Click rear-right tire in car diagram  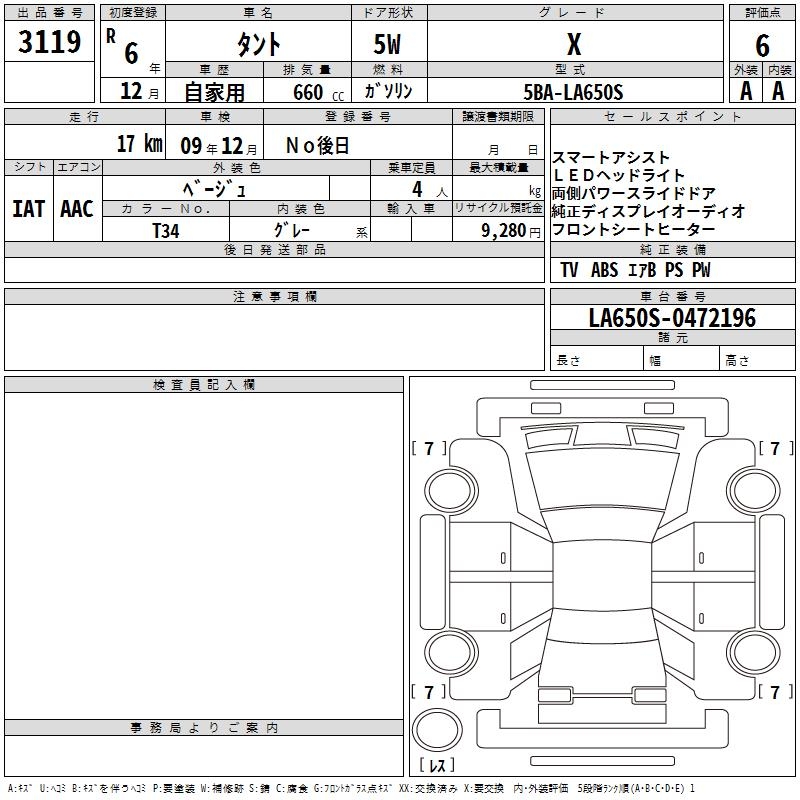point(754,653)
